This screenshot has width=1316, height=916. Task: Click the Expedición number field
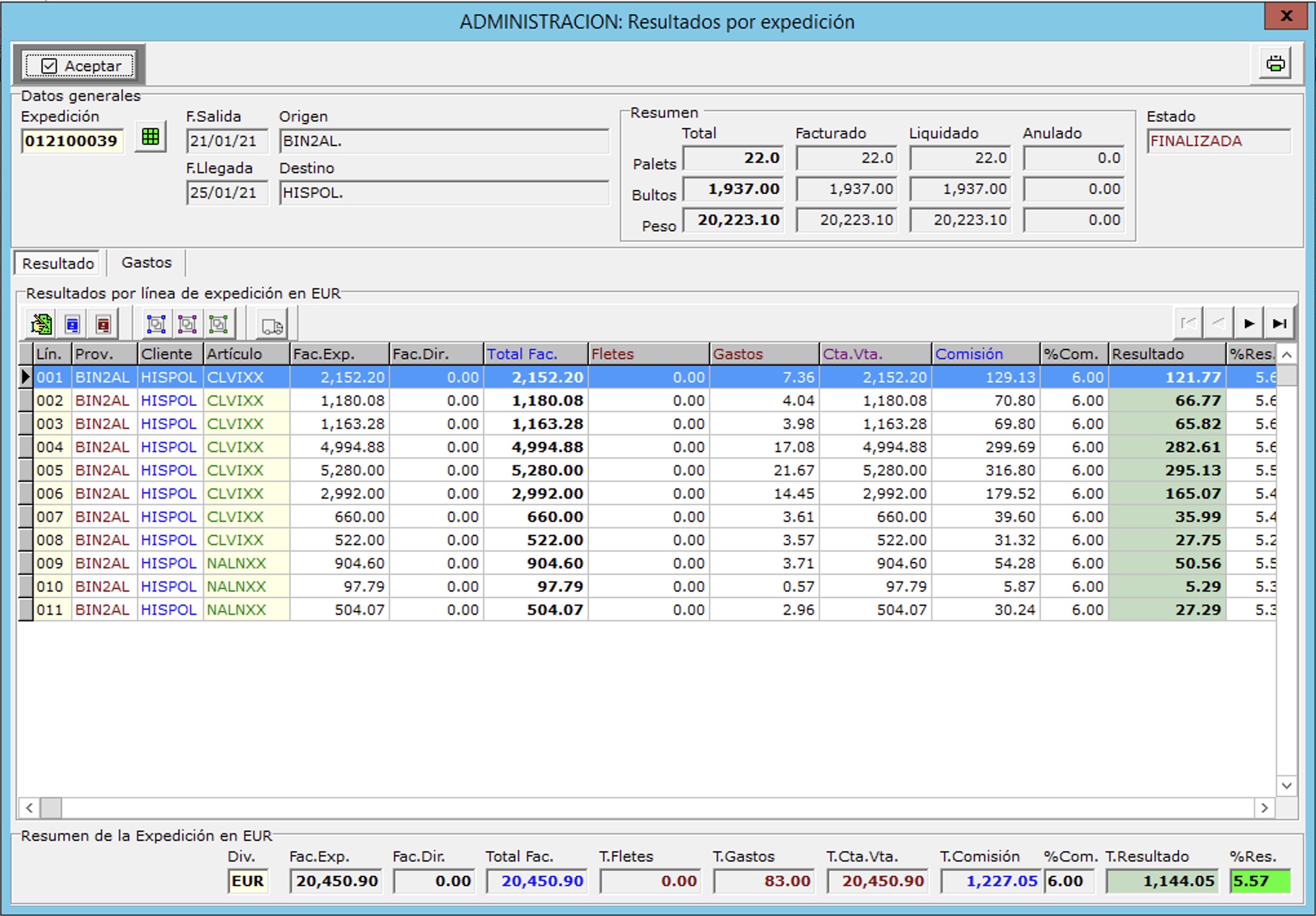point(72,141)
